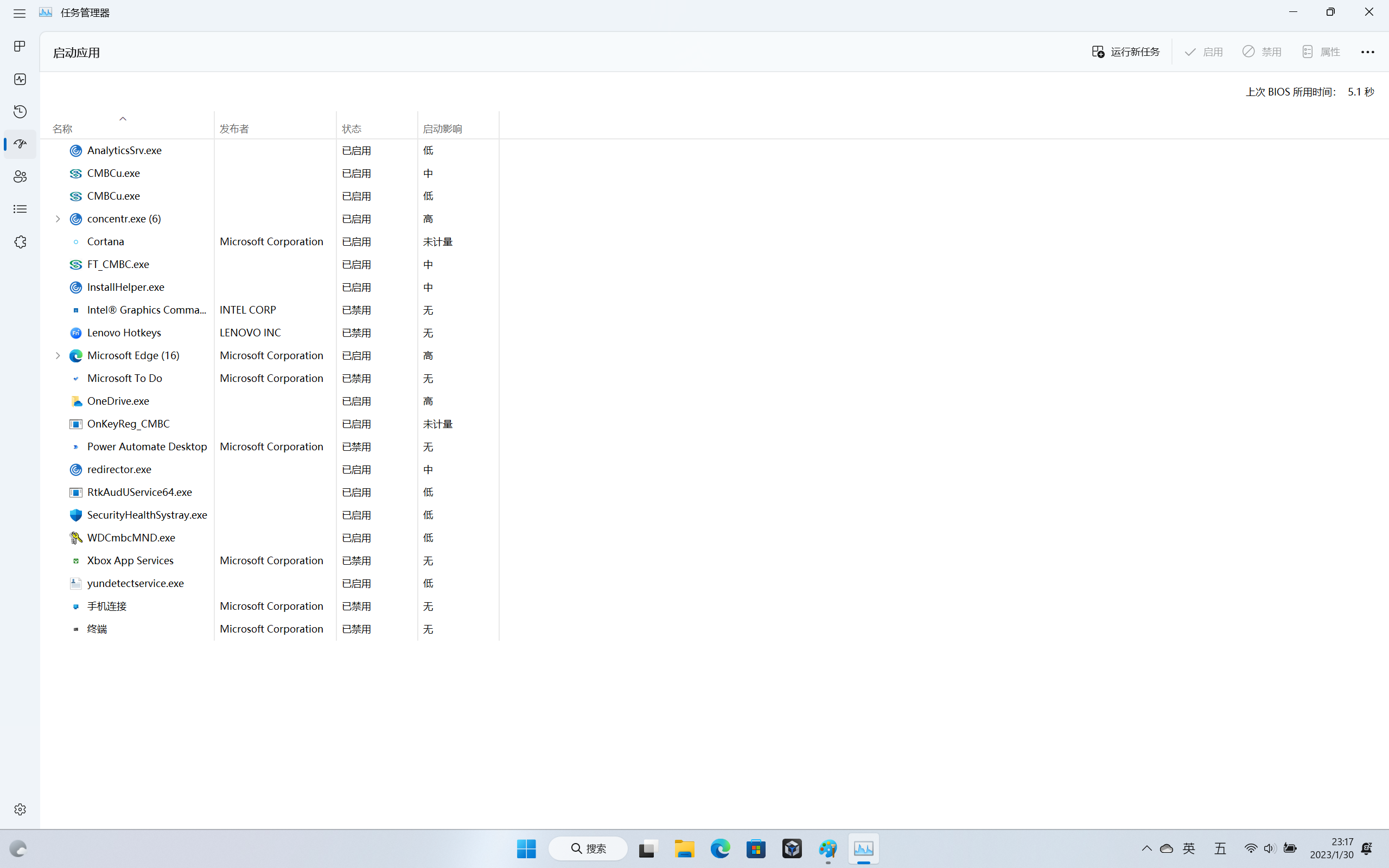Select the Cortana startup entry

[270, 242]
